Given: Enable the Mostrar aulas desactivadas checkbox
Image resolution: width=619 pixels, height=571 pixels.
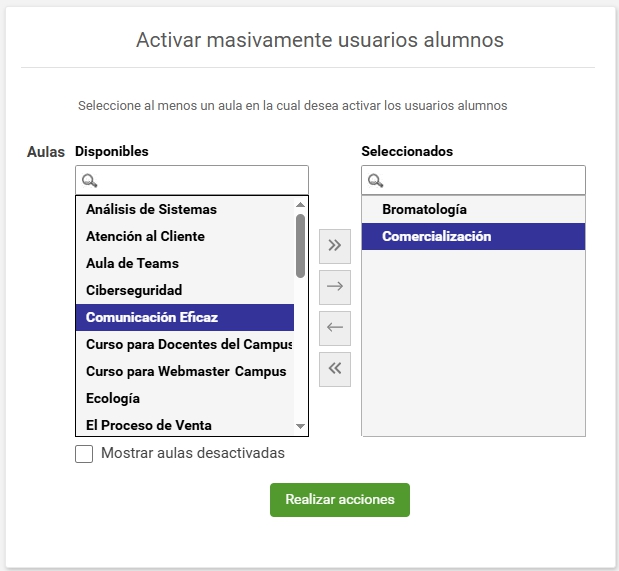Looking at the screenshot, I should (84, 454).
